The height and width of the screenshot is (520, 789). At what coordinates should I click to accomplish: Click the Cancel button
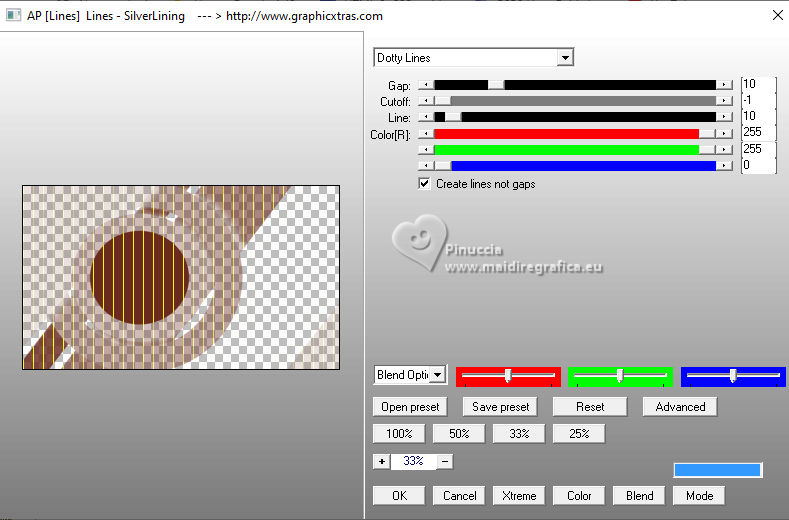click(459, 496)
